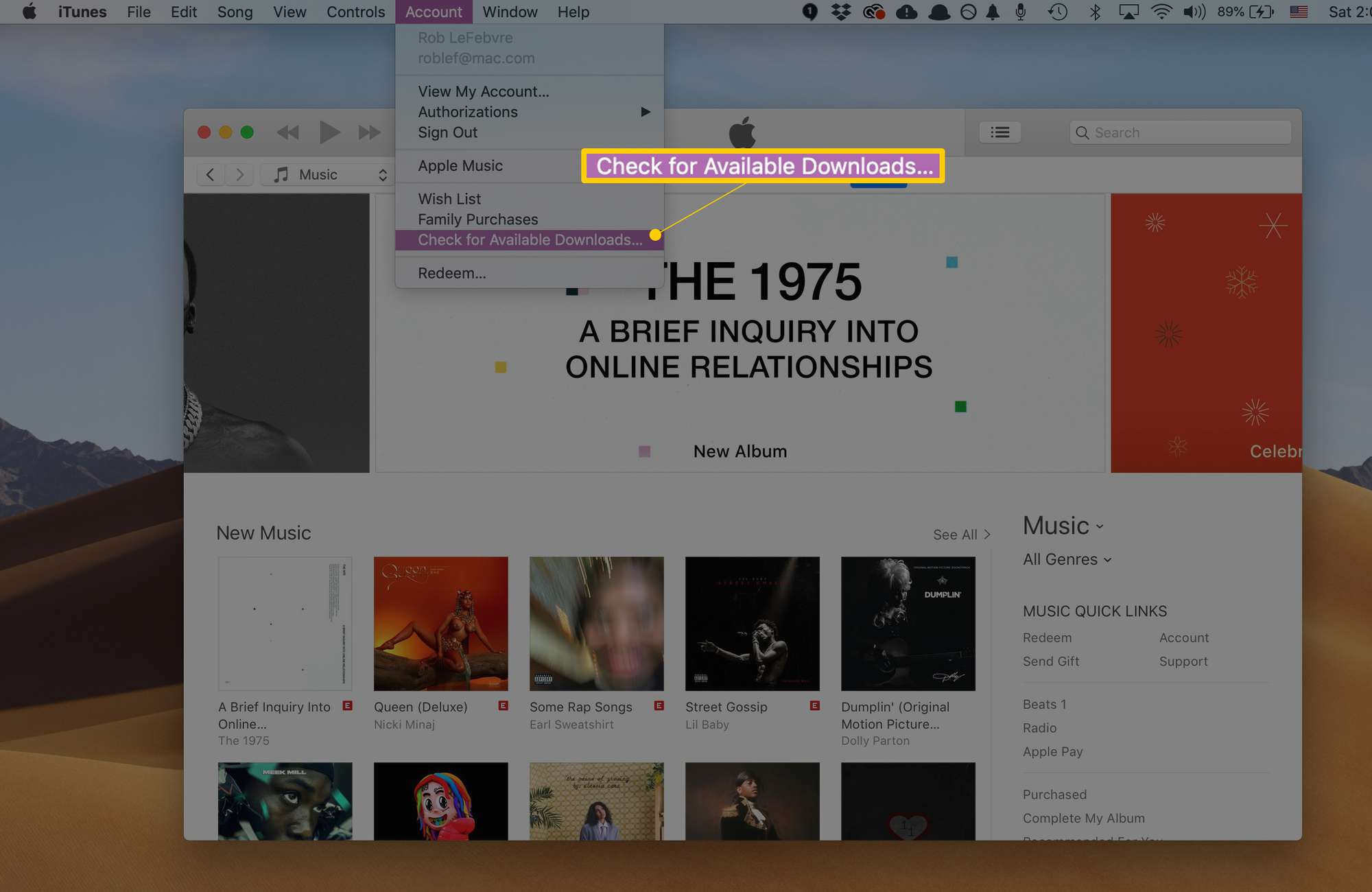Open the Song menu

tap(235, 12)
